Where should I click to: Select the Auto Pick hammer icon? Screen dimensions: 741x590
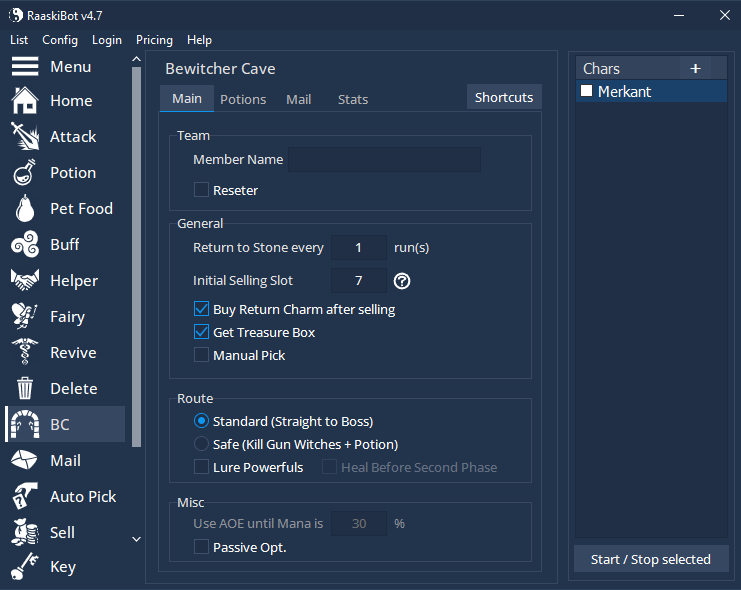(x=25, y=496)
